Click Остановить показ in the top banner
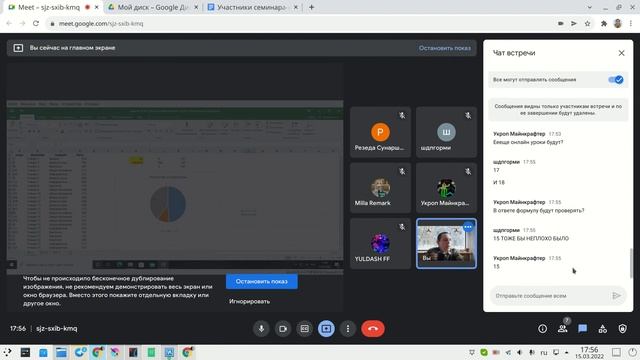Screen dimensions: 640x360 pos(444,48)
